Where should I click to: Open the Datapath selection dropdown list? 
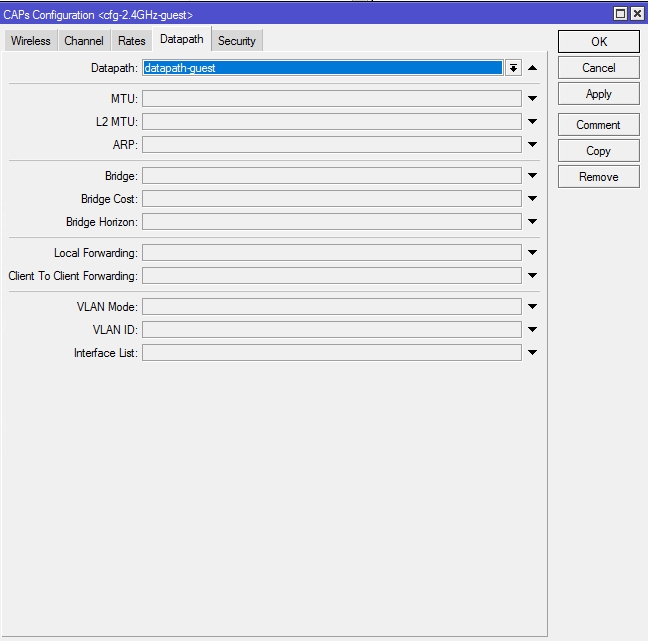coord(513,68)
